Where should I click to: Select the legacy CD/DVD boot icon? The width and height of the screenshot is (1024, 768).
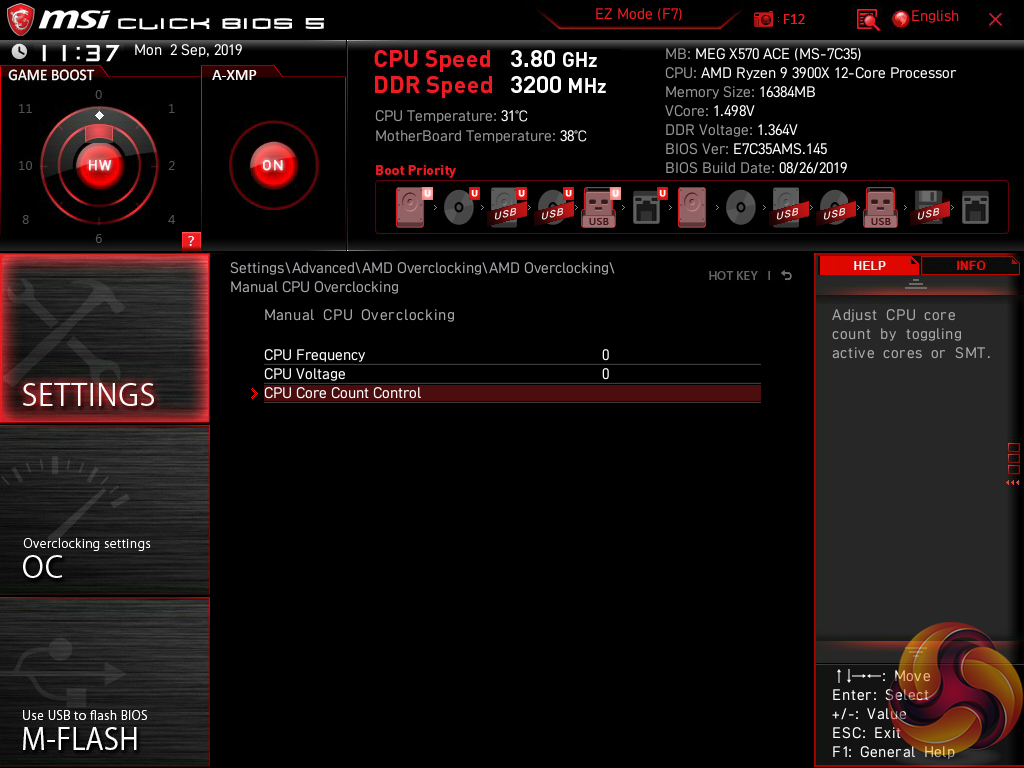(x=741, y=208)
